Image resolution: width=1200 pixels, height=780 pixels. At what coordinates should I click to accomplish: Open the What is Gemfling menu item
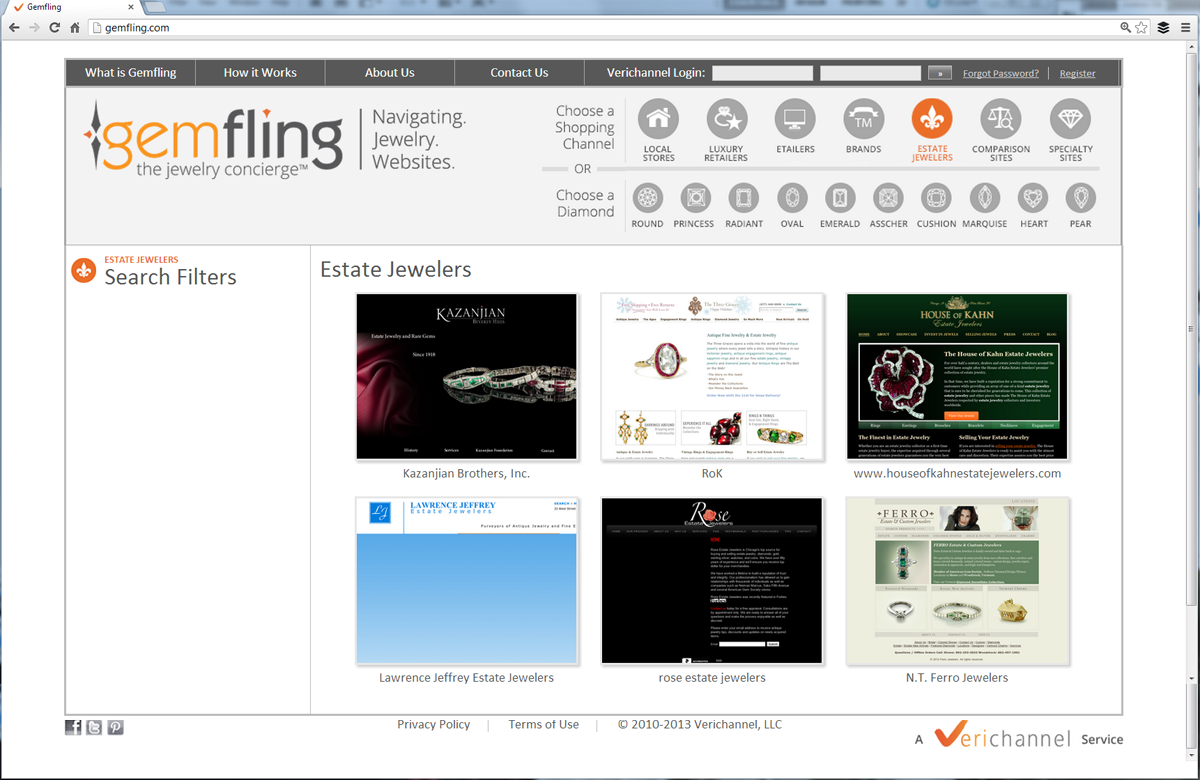(x=131, y=72)
